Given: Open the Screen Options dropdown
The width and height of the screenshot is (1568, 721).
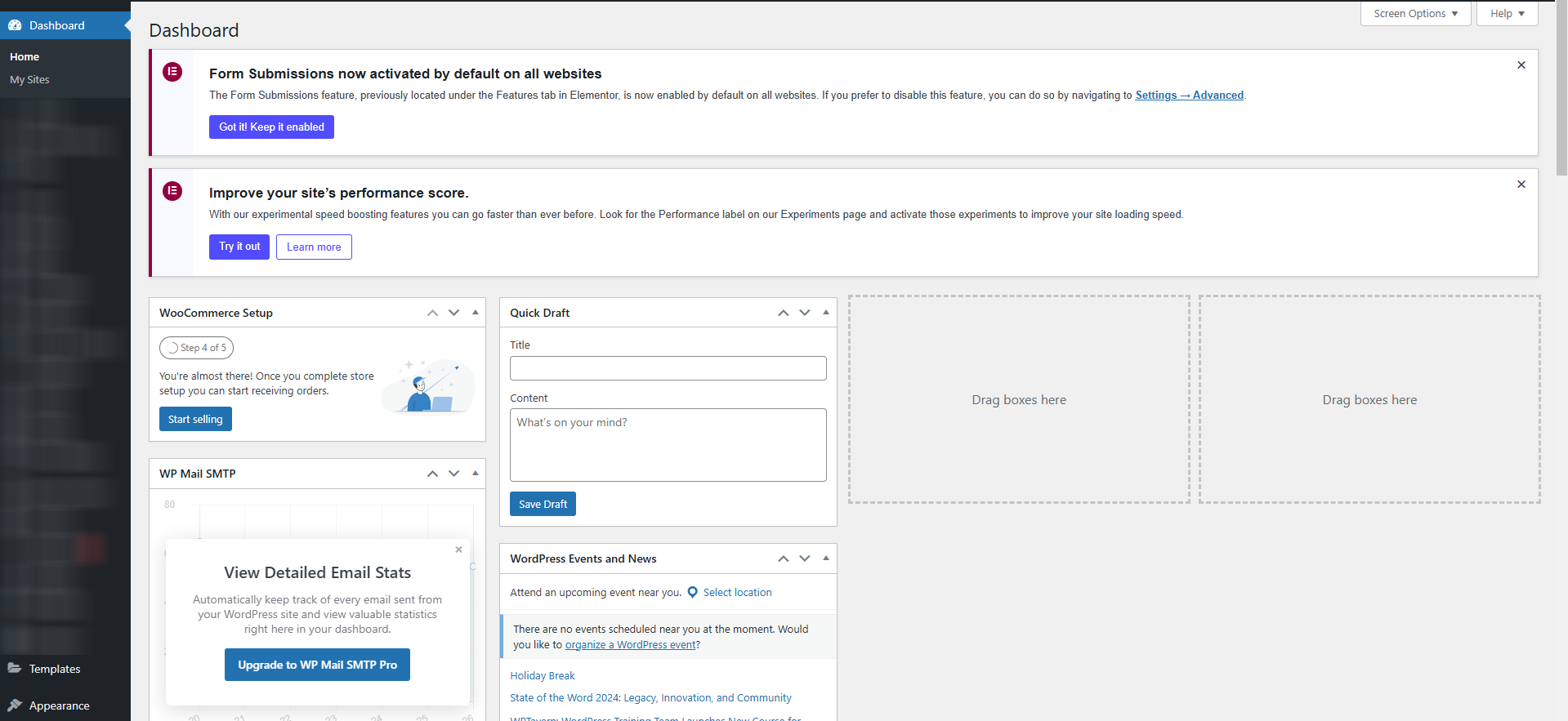Looking at the screenshot, I should click(1416, 14).
